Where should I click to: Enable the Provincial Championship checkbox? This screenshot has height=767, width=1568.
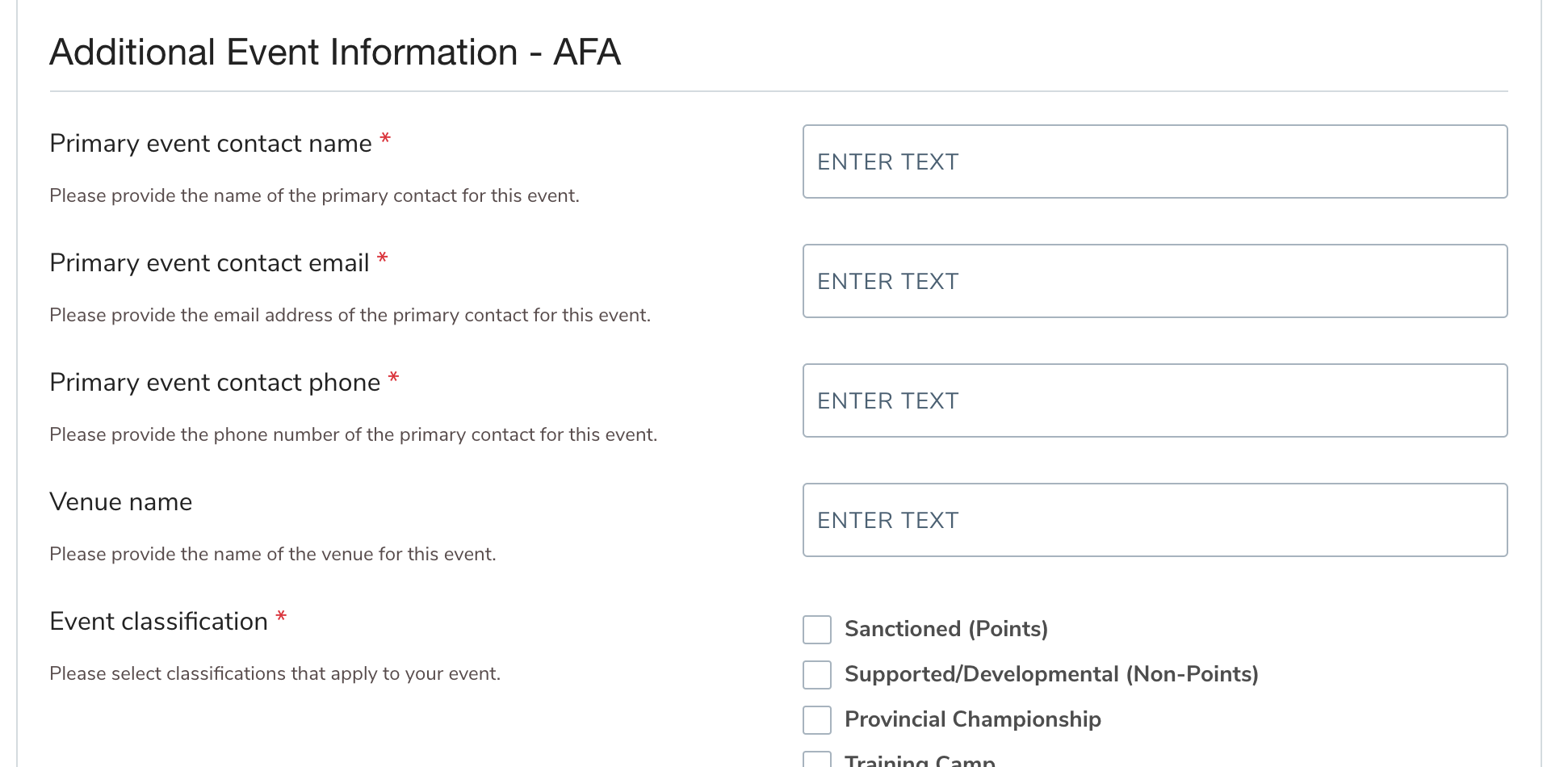coord(817,720)
